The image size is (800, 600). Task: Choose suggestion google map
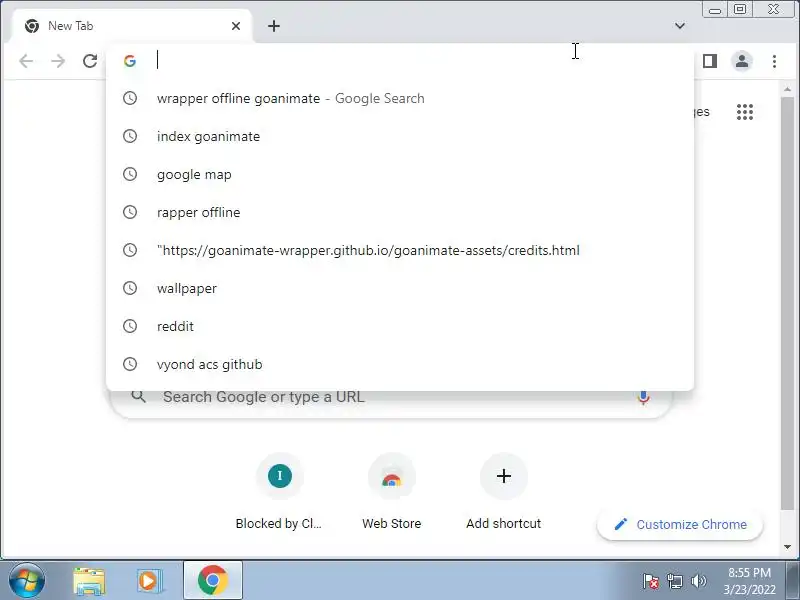[400, 174]
